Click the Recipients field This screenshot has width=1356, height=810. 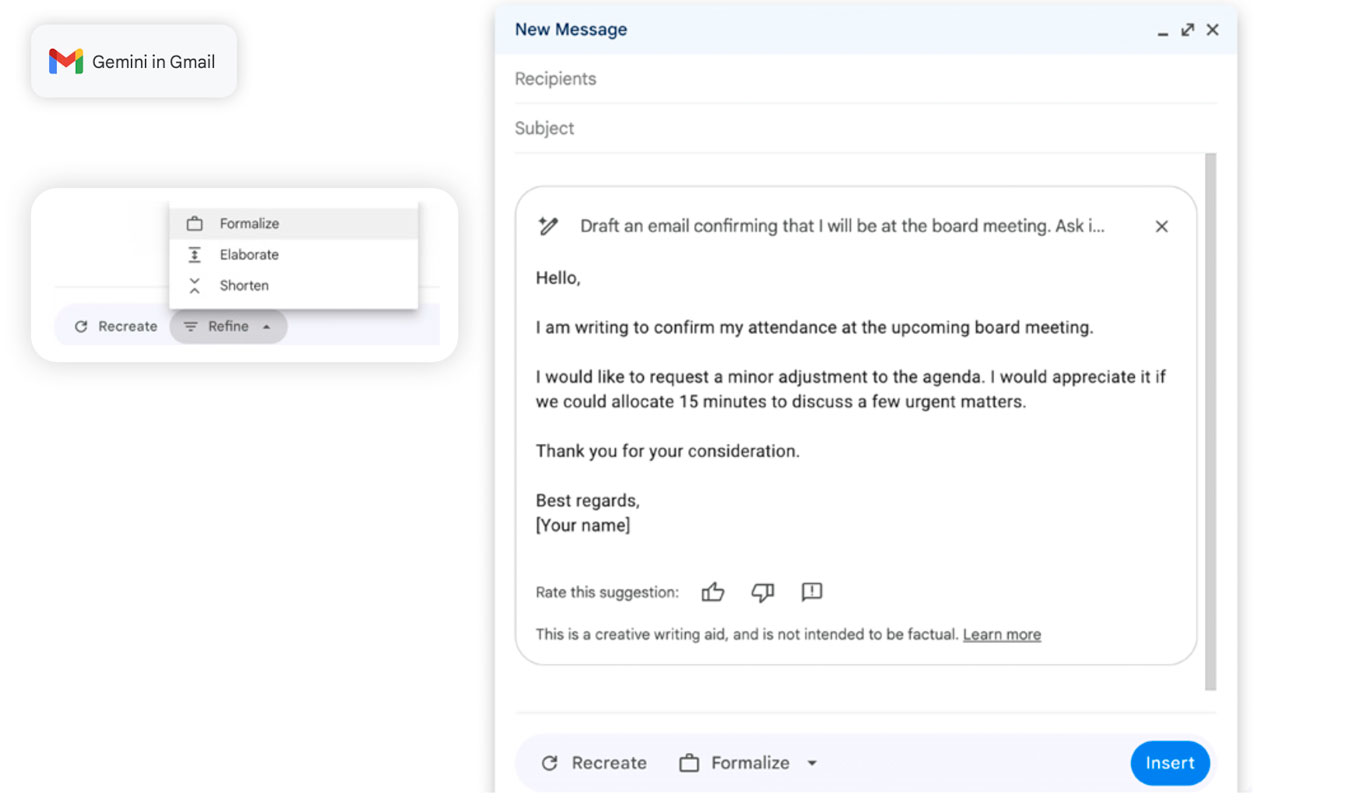click(866, 79)
